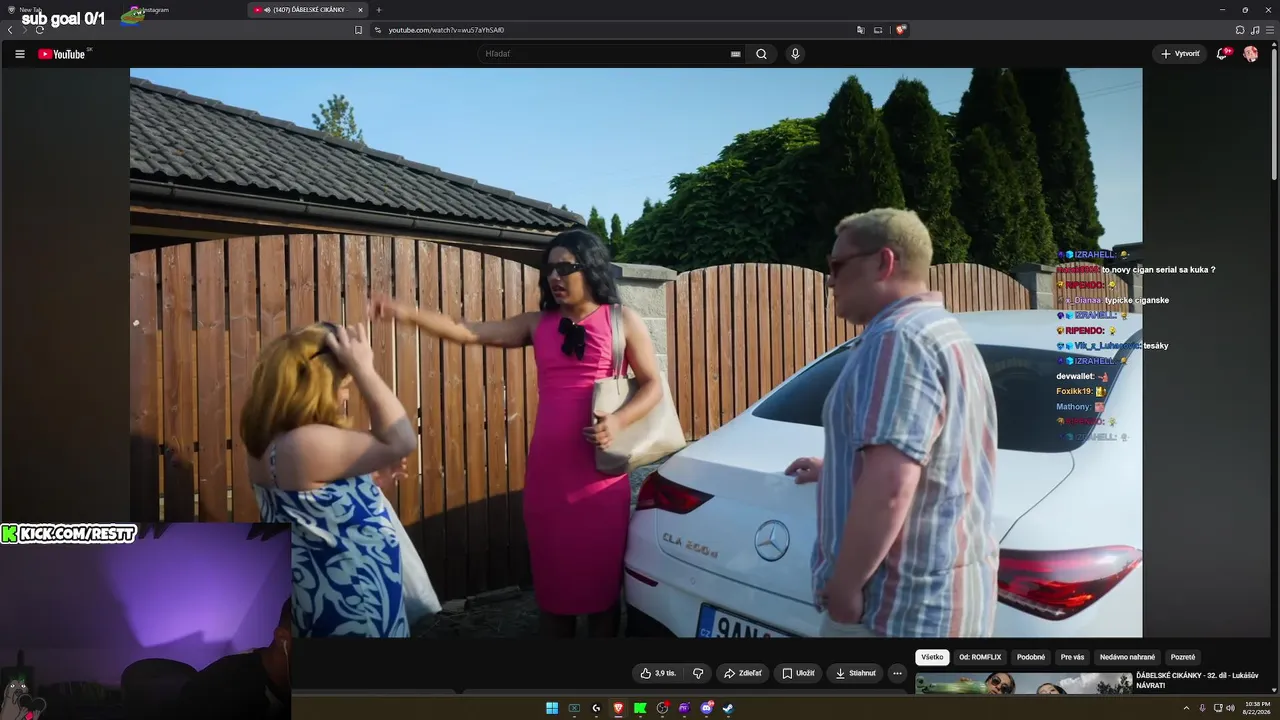The image size is (1280, 720).
Task: Click the main video player to pause
Action: click(636, 352)
